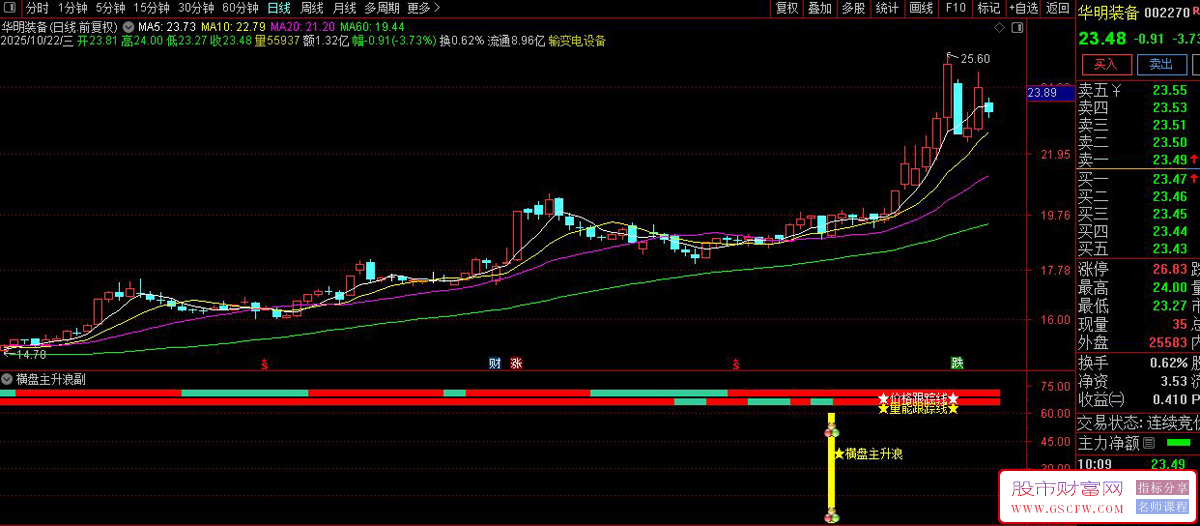Open the 横盘主升浪副 indicator settings icon
Image resolution: width=1200 pixels, height=526 pixels.
point(8,379)
